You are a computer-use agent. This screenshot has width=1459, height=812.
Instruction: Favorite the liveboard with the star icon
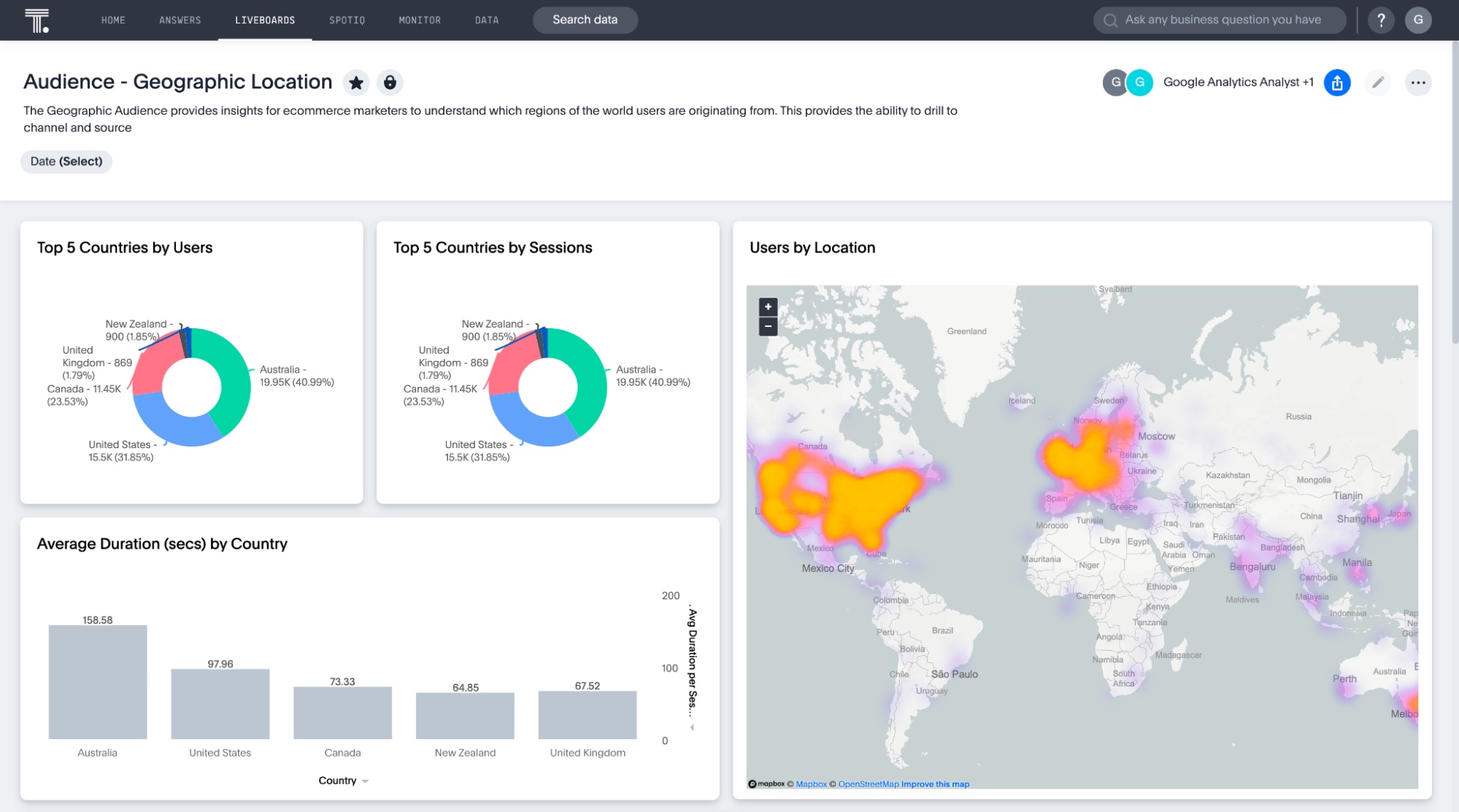356,82
